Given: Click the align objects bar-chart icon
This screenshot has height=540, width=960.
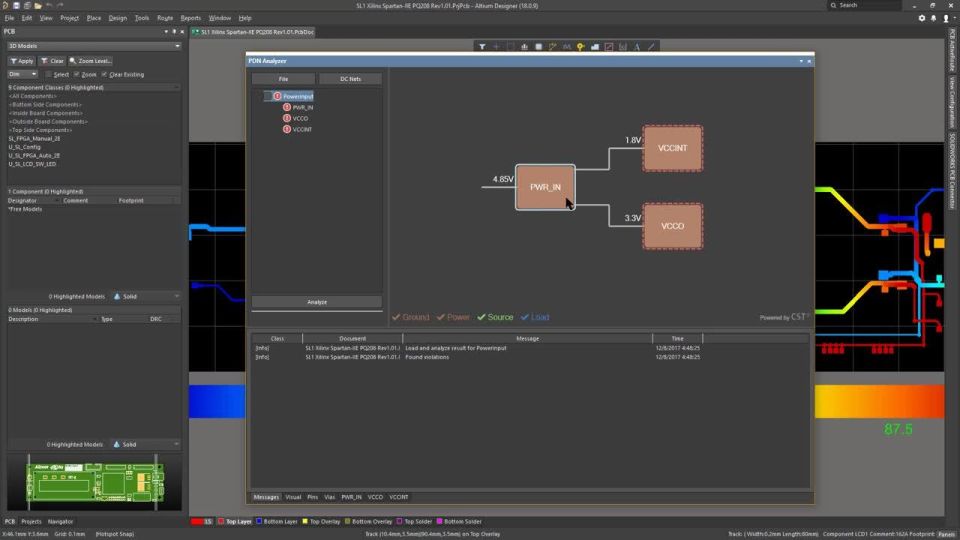Looking at the screenshot, I should tap(524, 47).
